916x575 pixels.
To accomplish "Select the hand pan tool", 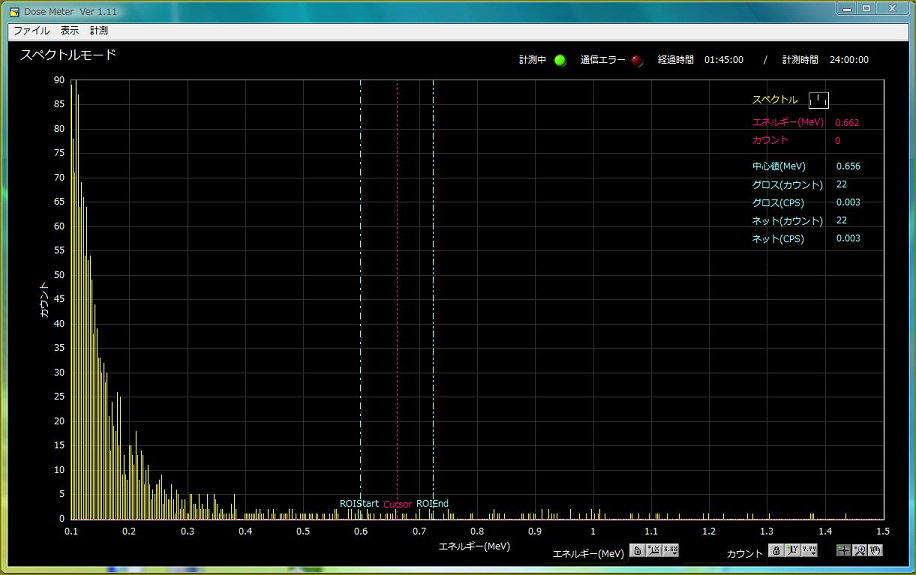I will pyautogui.click(x=875, y=551).
